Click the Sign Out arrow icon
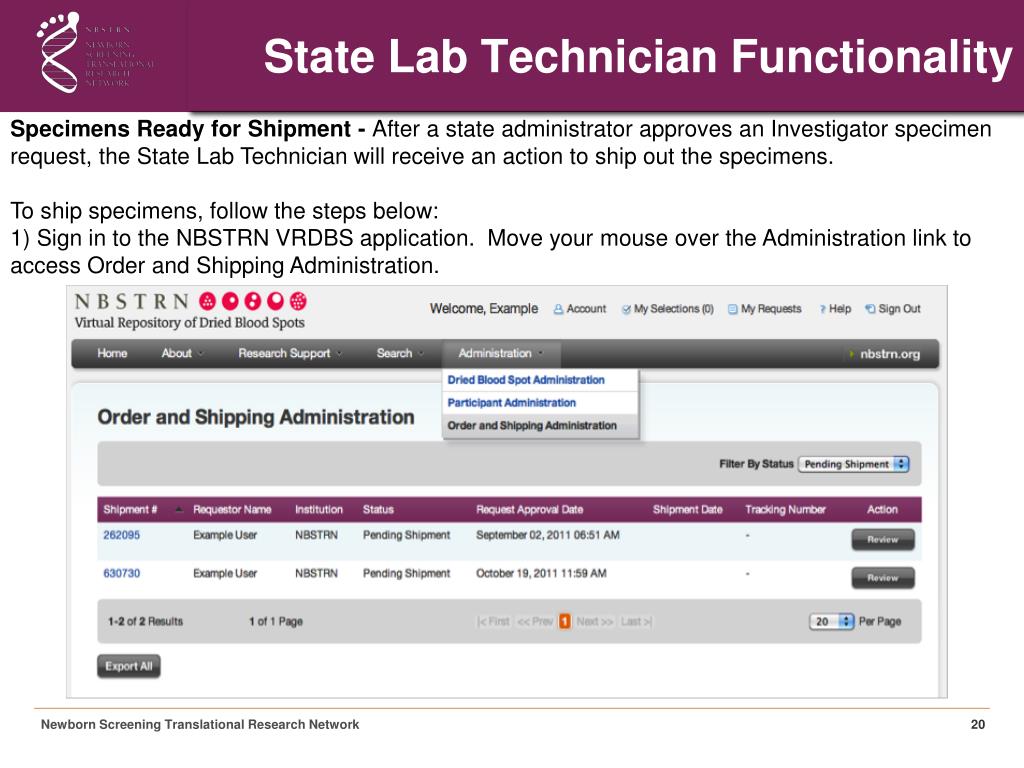The image size is (1024, 768). pos(870,309)
